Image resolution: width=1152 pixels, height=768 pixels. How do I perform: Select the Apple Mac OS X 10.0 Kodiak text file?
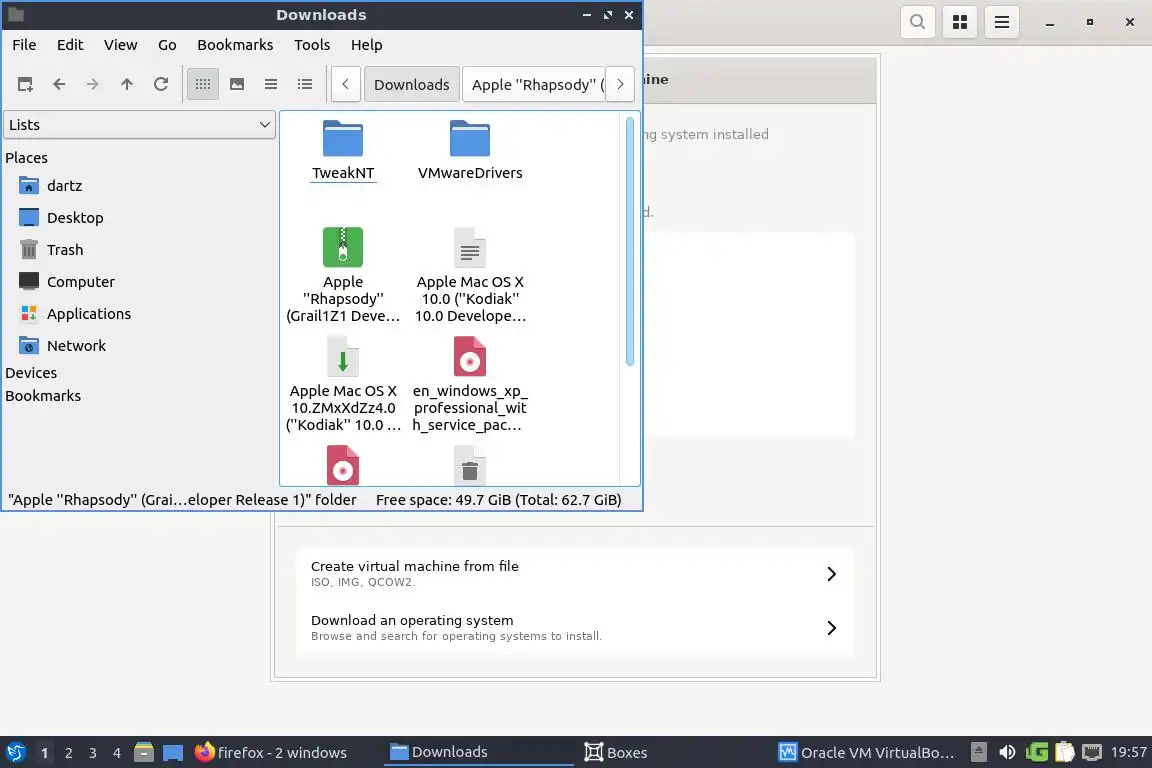tap(470, 275)
